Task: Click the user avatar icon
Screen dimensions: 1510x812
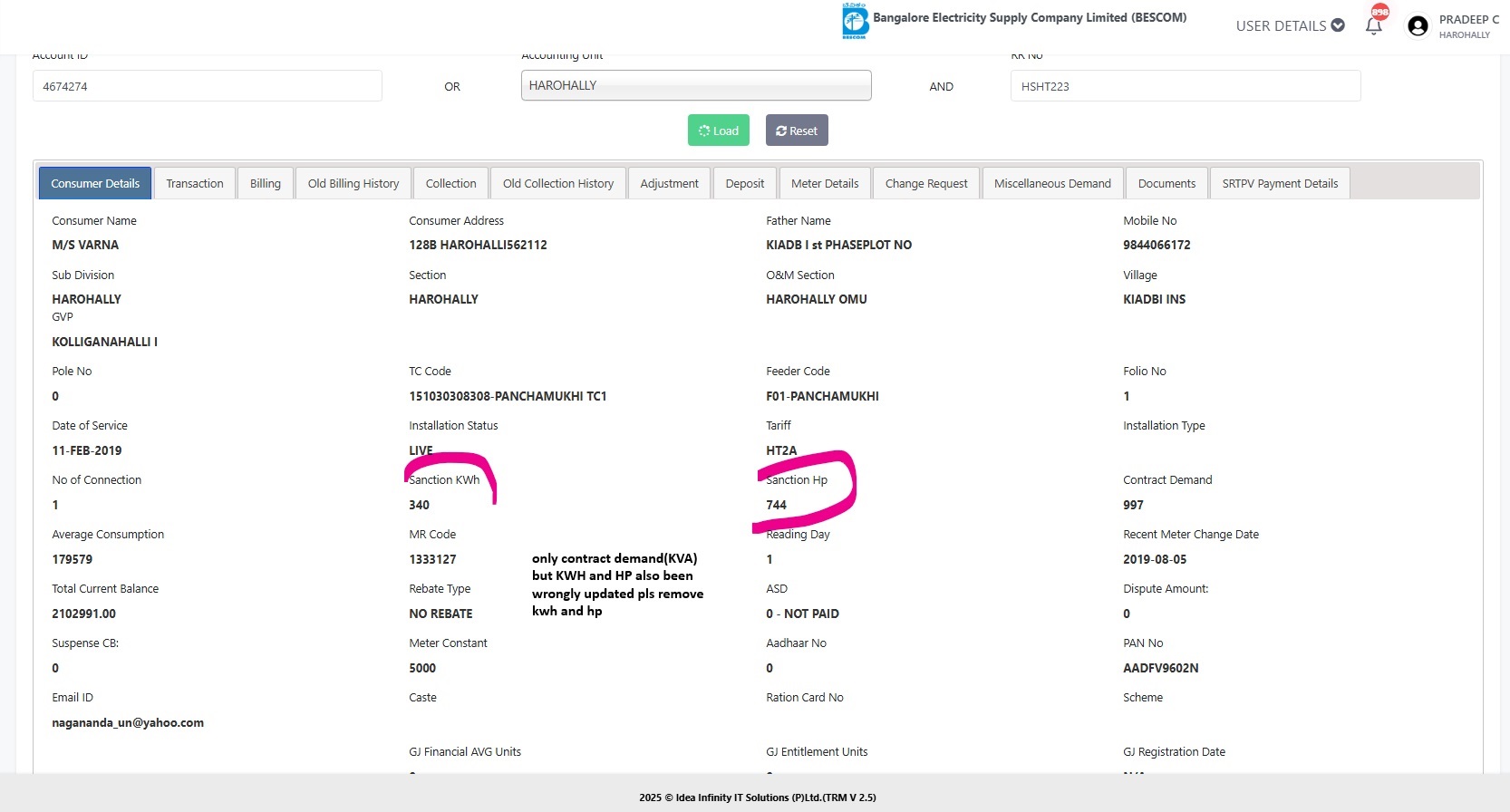Action: click(1418, 26)
